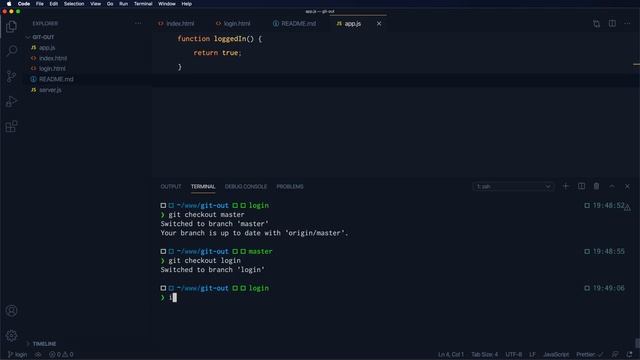Open the Selection menu
Screen dimensions: 640x360
(x=74, y=4)
